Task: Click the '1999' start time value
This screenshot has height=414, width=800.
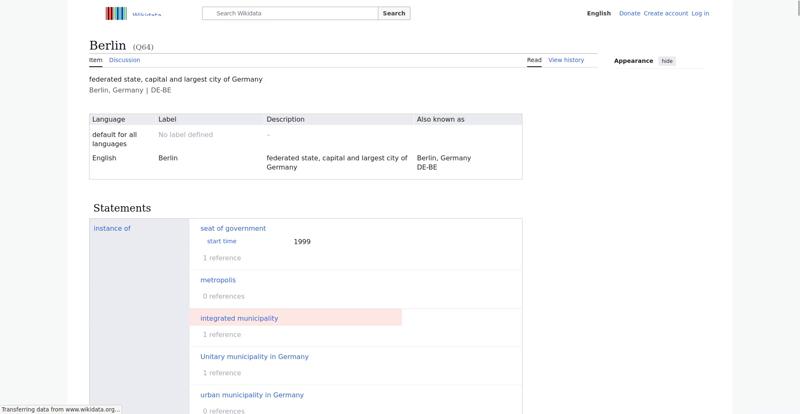Action: tap(302, 242)
